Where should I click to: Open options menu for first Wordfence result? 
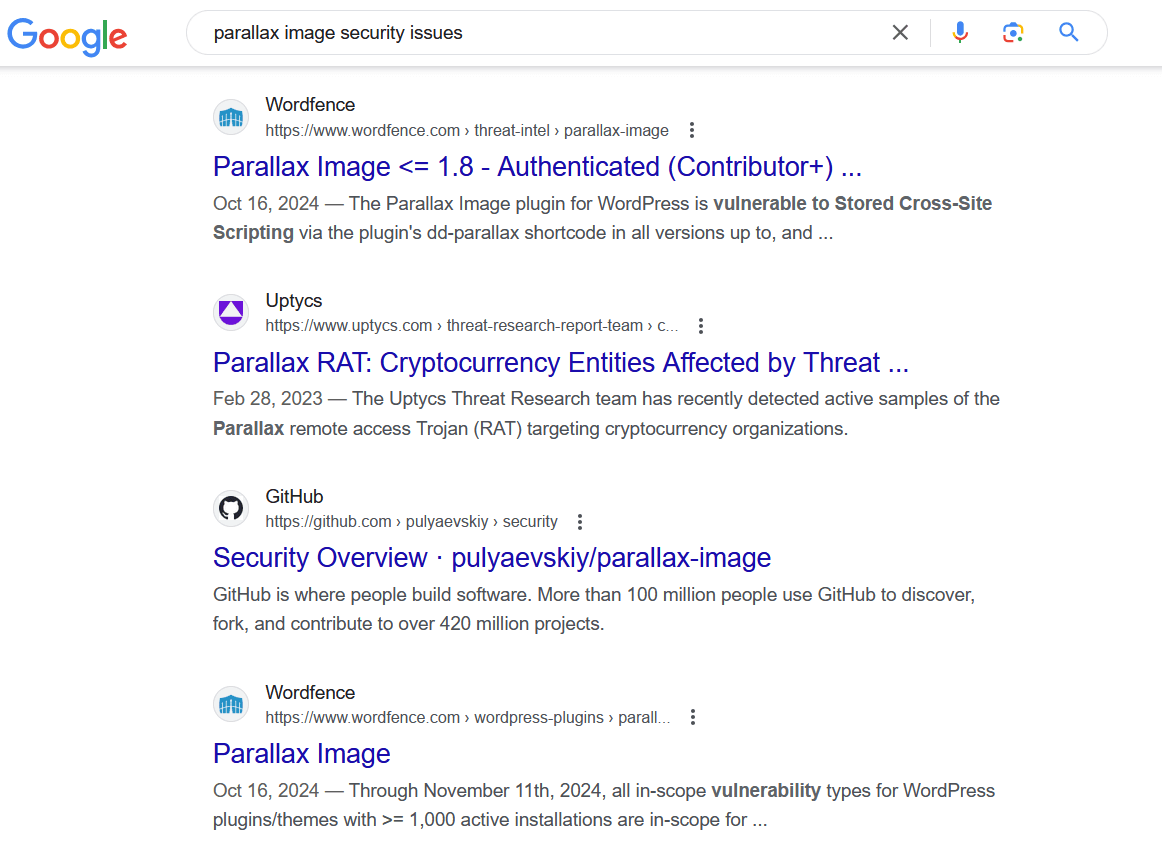pos(691,130)
